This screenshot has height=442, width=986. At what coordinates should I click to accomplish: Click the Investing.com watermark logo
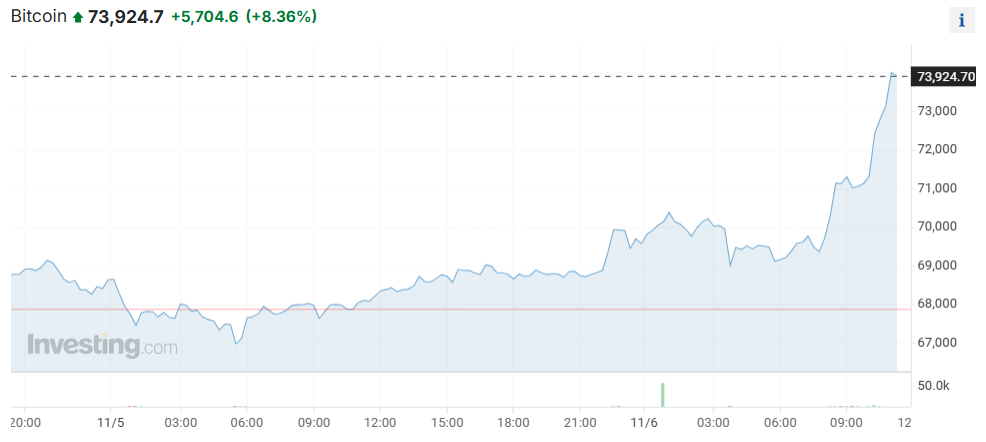tap(102, 346)
